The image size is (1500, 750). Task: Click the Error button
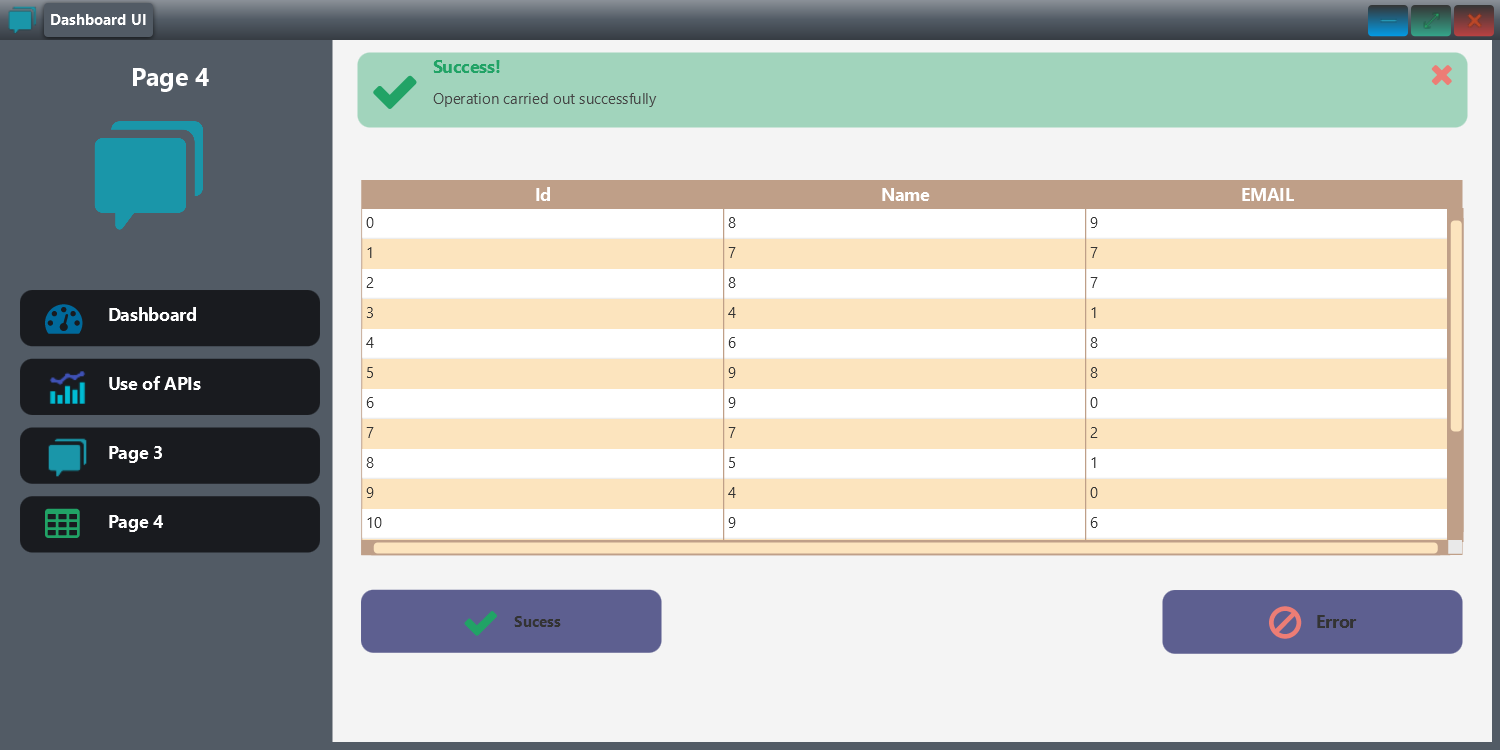tap(1312, 622)
